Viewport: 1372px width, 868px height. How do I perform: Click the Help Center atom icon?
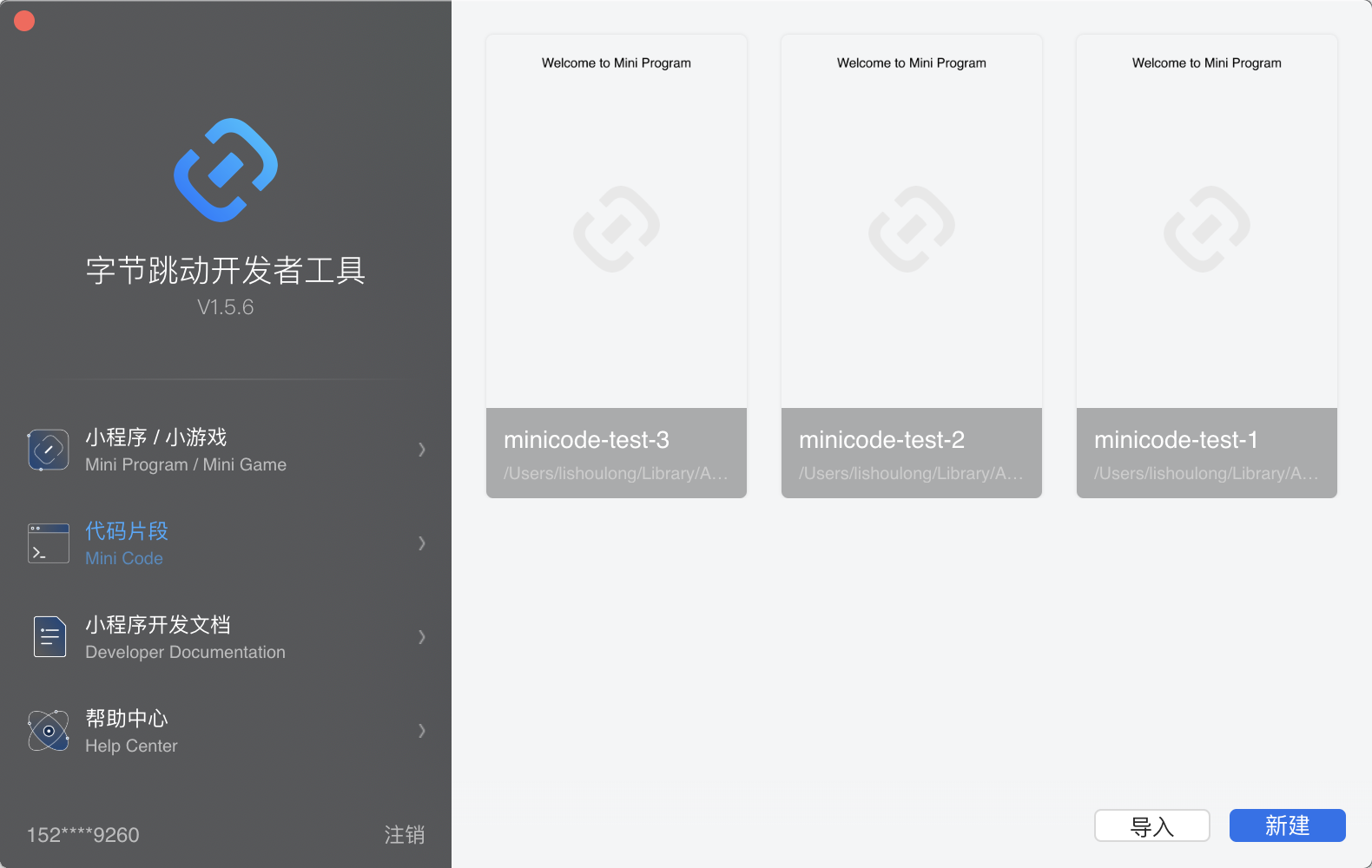(49, 731)
